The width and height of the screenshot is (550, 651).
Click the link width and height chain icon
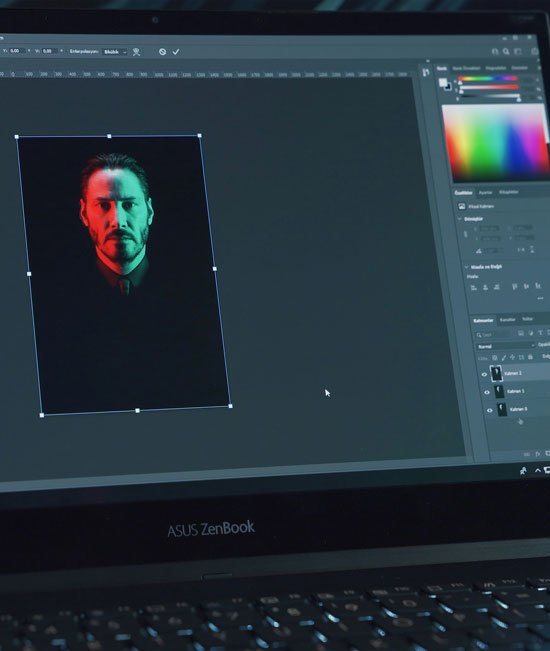[x=465, y=234]
